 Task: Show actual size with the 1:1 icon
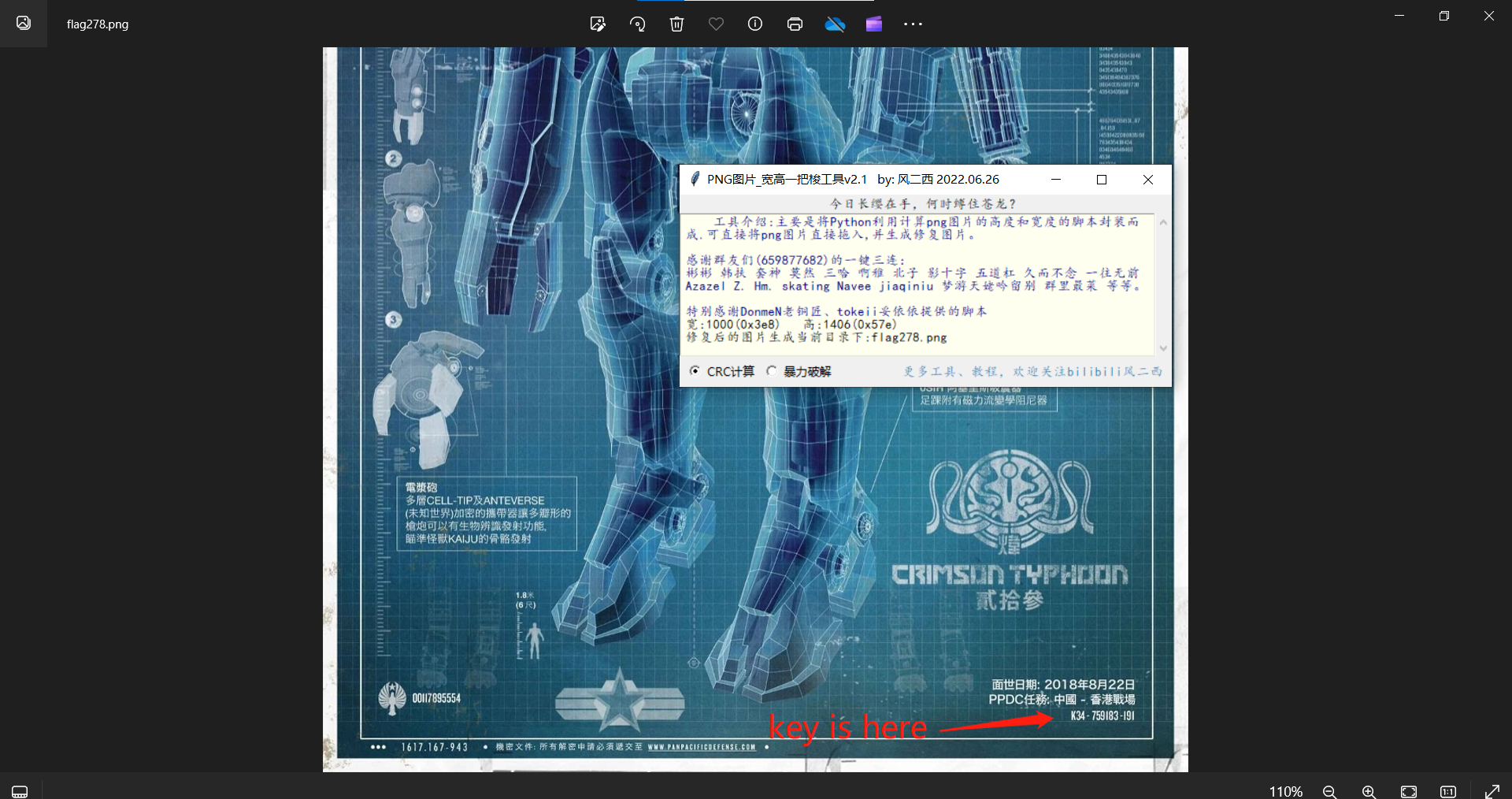tap(1448, 792)
